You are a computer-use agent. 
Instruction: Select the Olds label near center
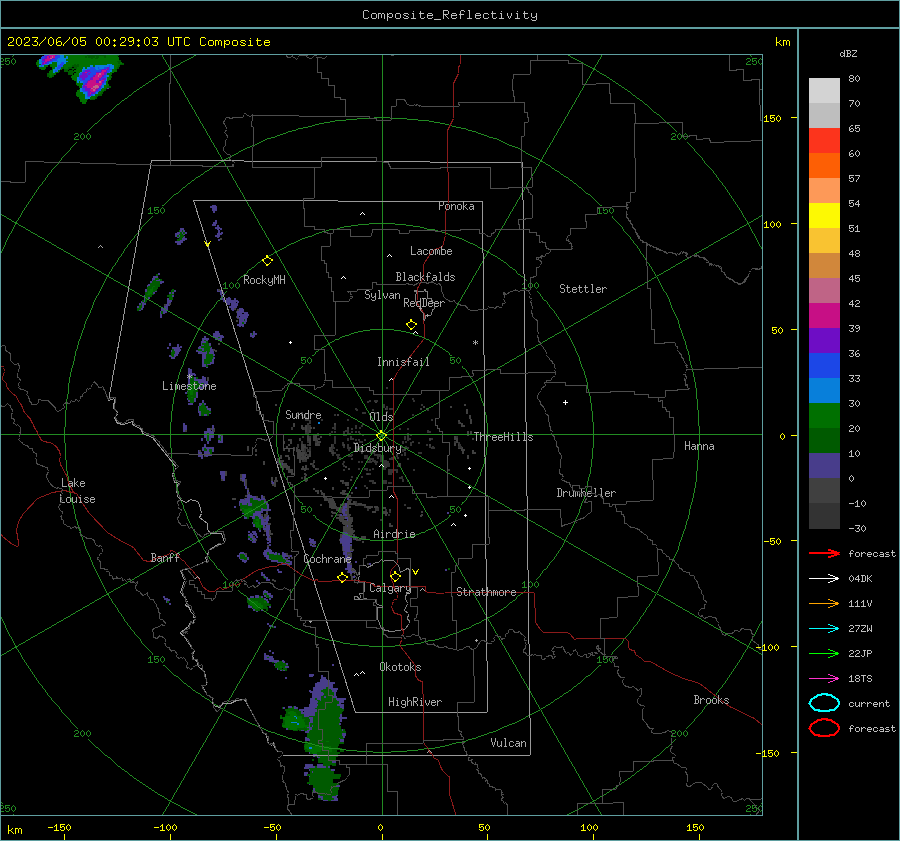click(x=381, y=417)
